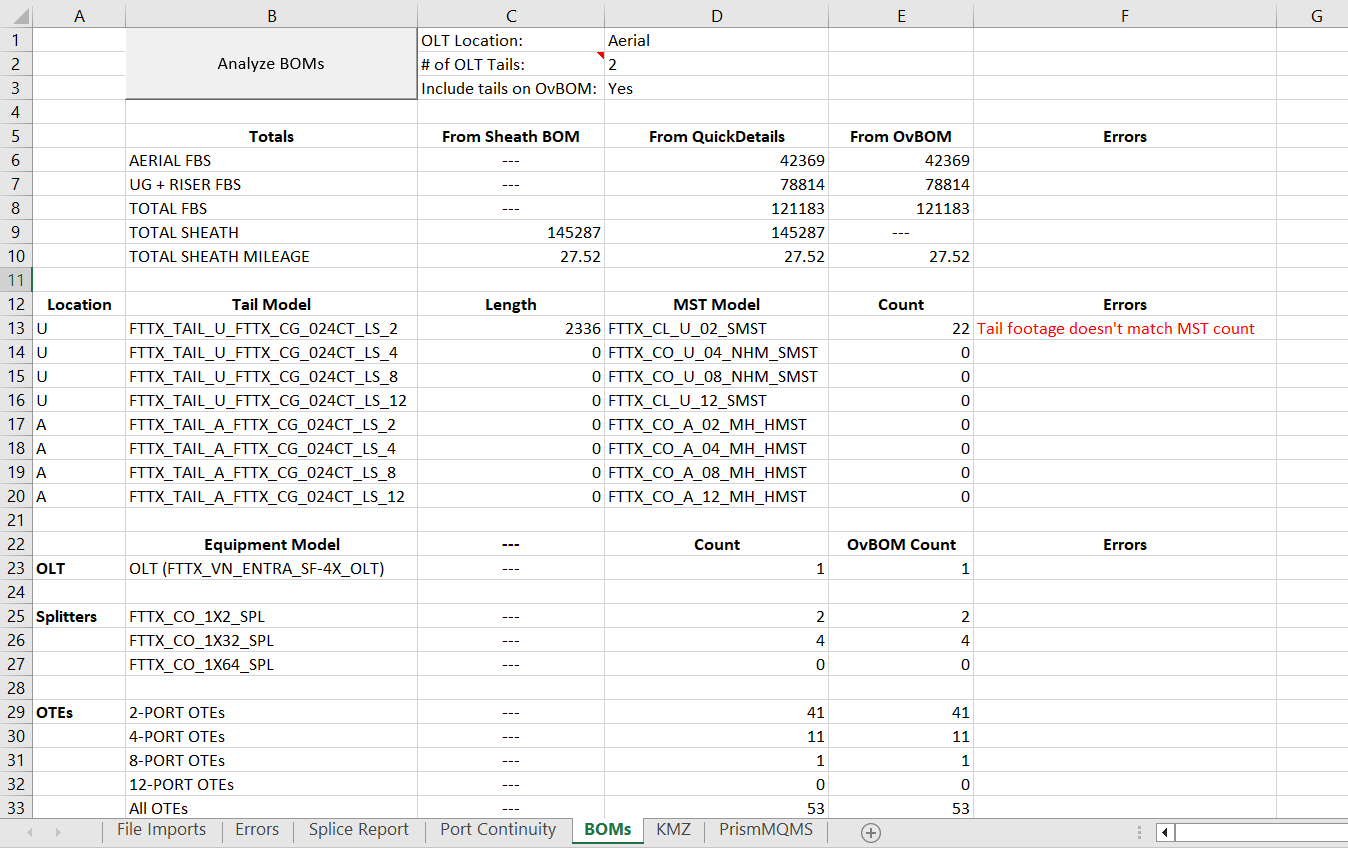Open the KMZ sheet tab
This screenshot has width=1348, height=848.
point(673,830)
